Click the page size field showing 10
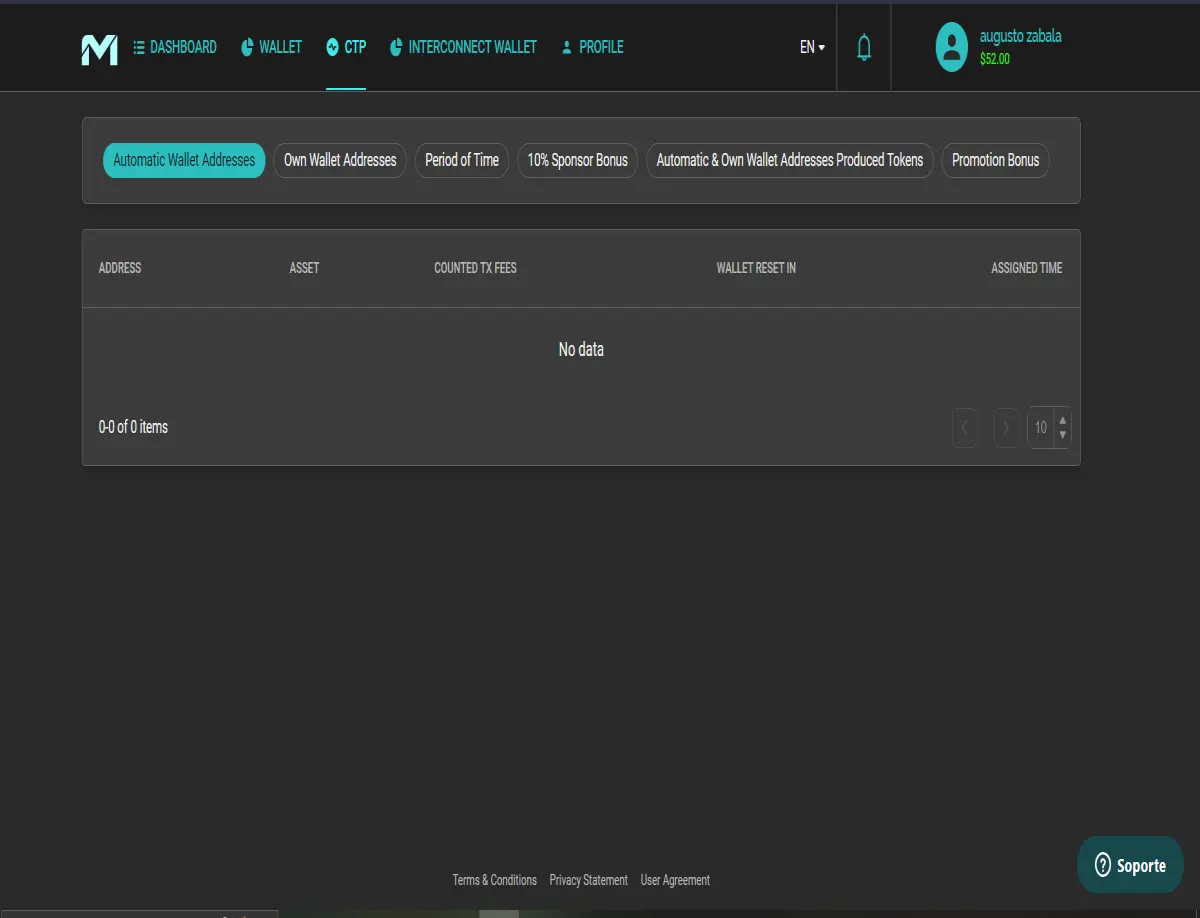Viewport: 1200px width, 918px height. (x=1041, y=427)
